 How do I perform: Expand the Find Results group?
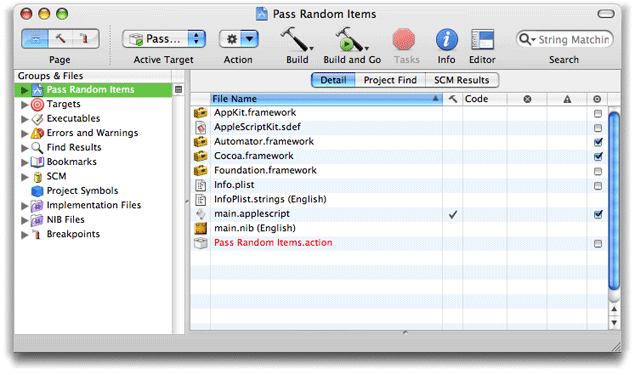click(24, 148)
